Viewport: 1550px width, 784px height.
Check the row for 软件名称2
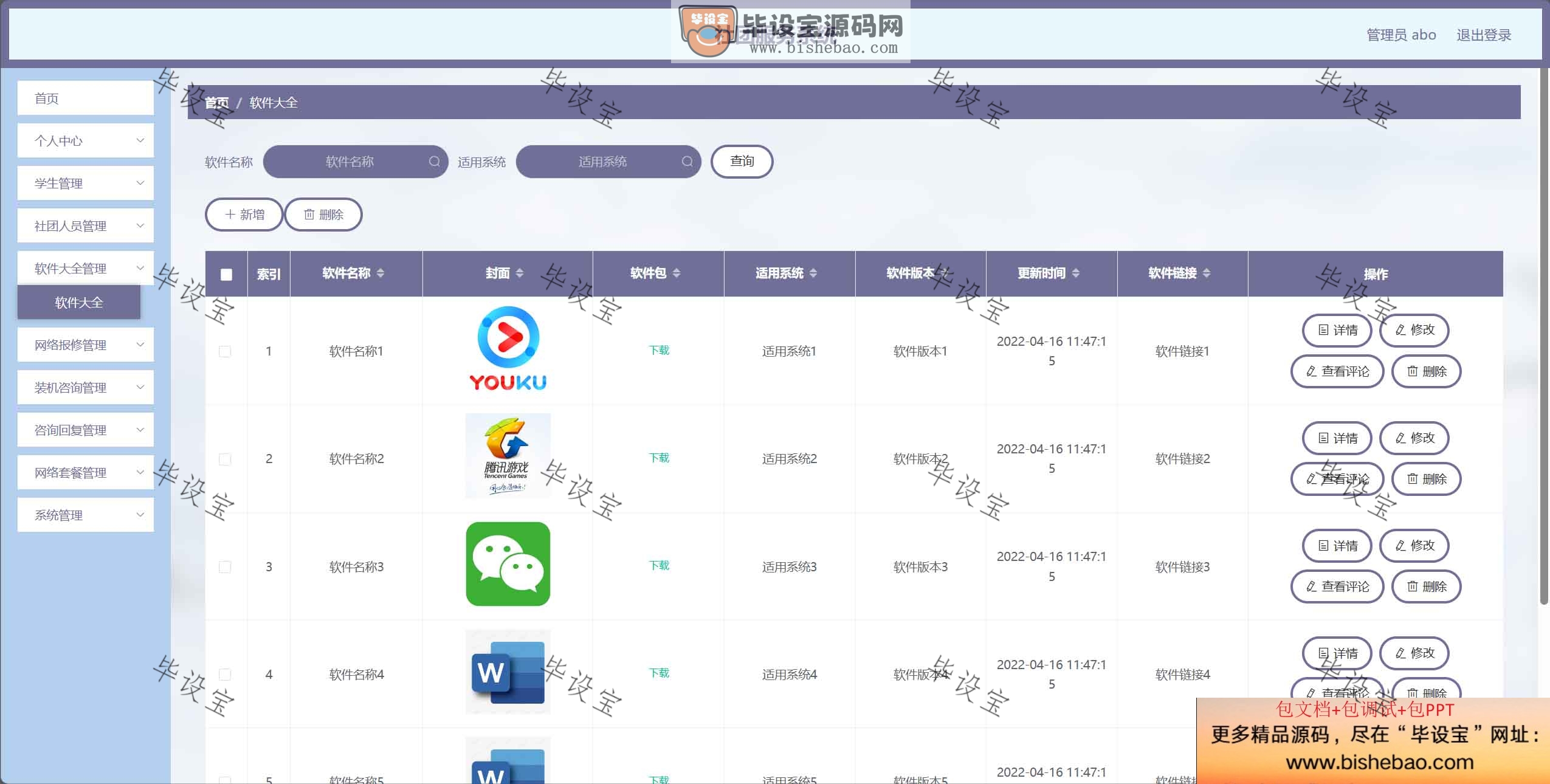225,459
